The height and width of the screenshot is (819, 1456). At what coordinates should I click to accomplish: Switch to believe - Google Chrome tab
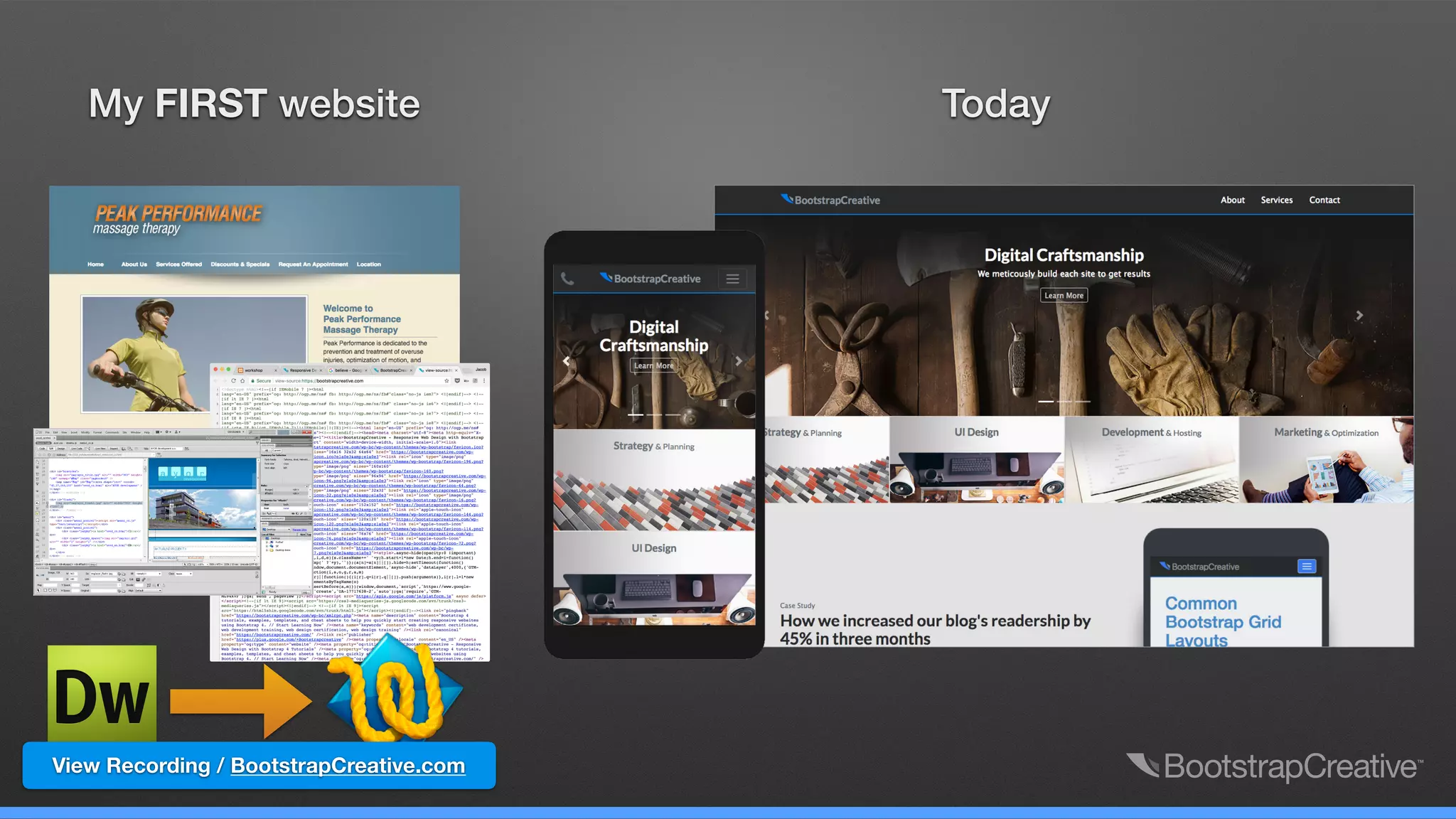pos(346,370)
